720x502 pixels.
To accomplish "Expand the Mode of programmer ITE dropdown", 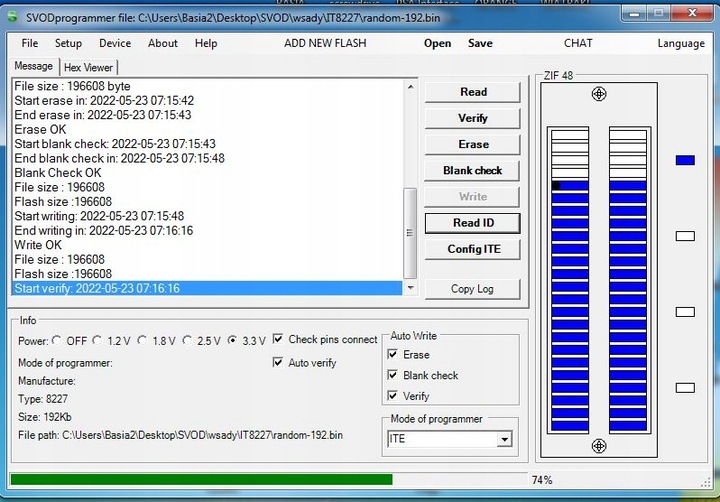I will point(504,439).
